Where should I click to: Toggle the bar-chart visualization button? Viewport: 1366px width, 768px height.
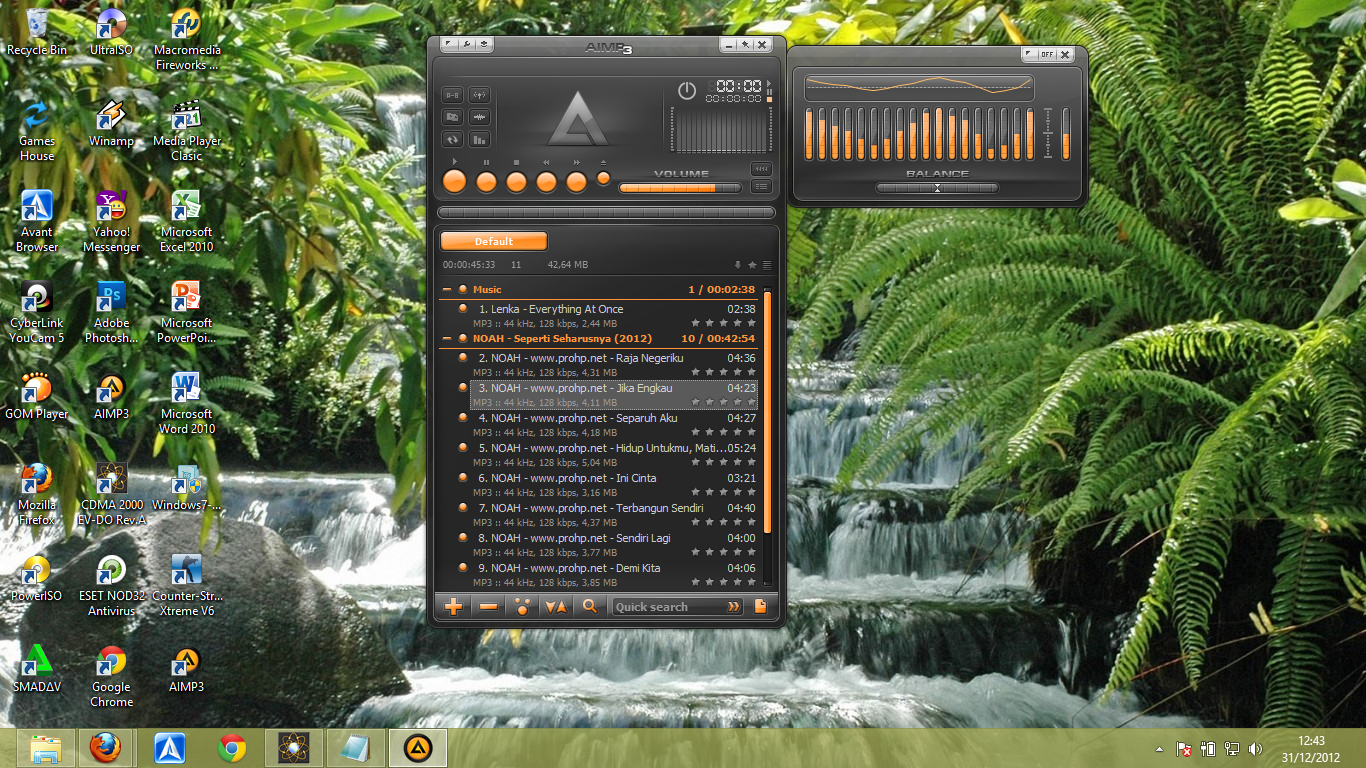coord(479,140)
